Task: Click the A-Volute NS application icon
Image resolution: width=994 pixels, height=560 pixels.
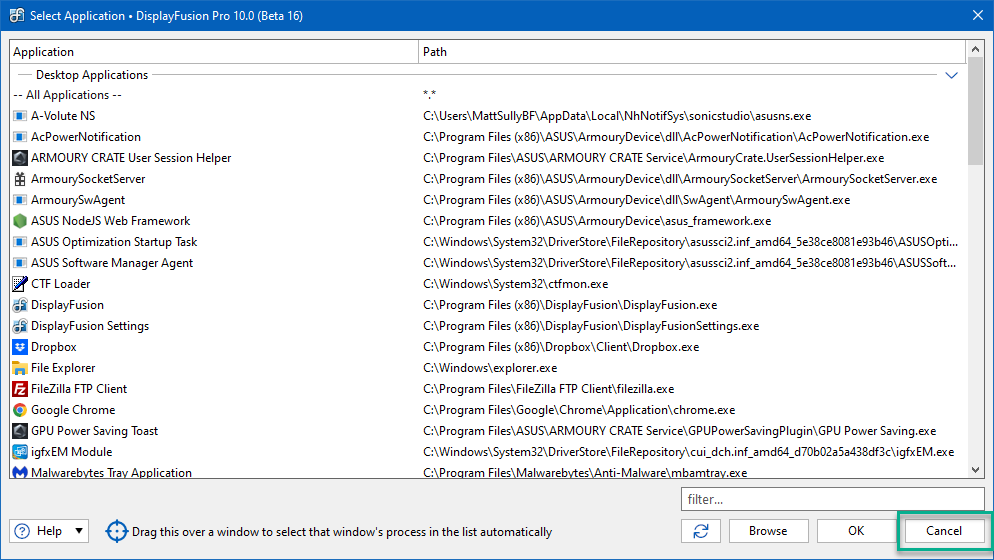Action: [20, 116]
